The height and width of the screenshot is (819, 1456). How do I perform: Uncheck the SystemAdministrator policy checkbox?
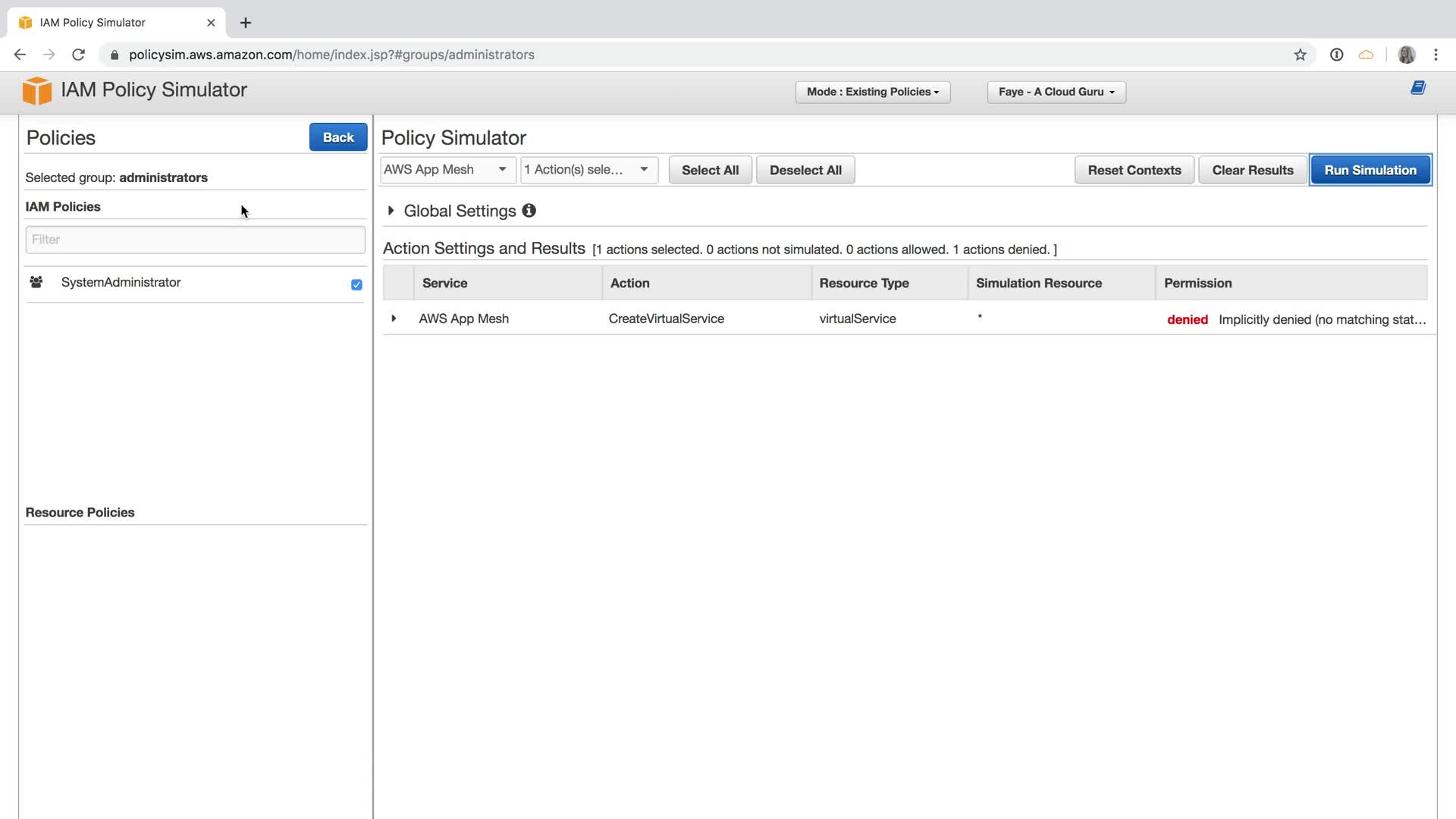pos(356,284)
